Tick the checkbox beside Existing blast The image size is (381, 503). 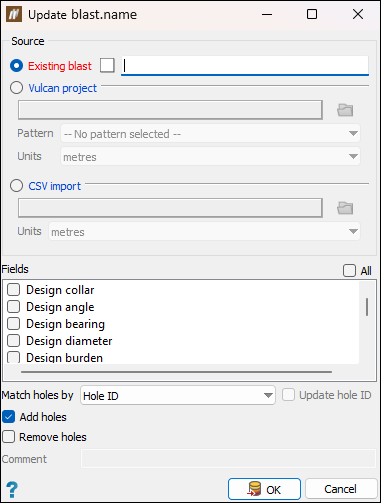pyautogui.click(x=107, y=65)
